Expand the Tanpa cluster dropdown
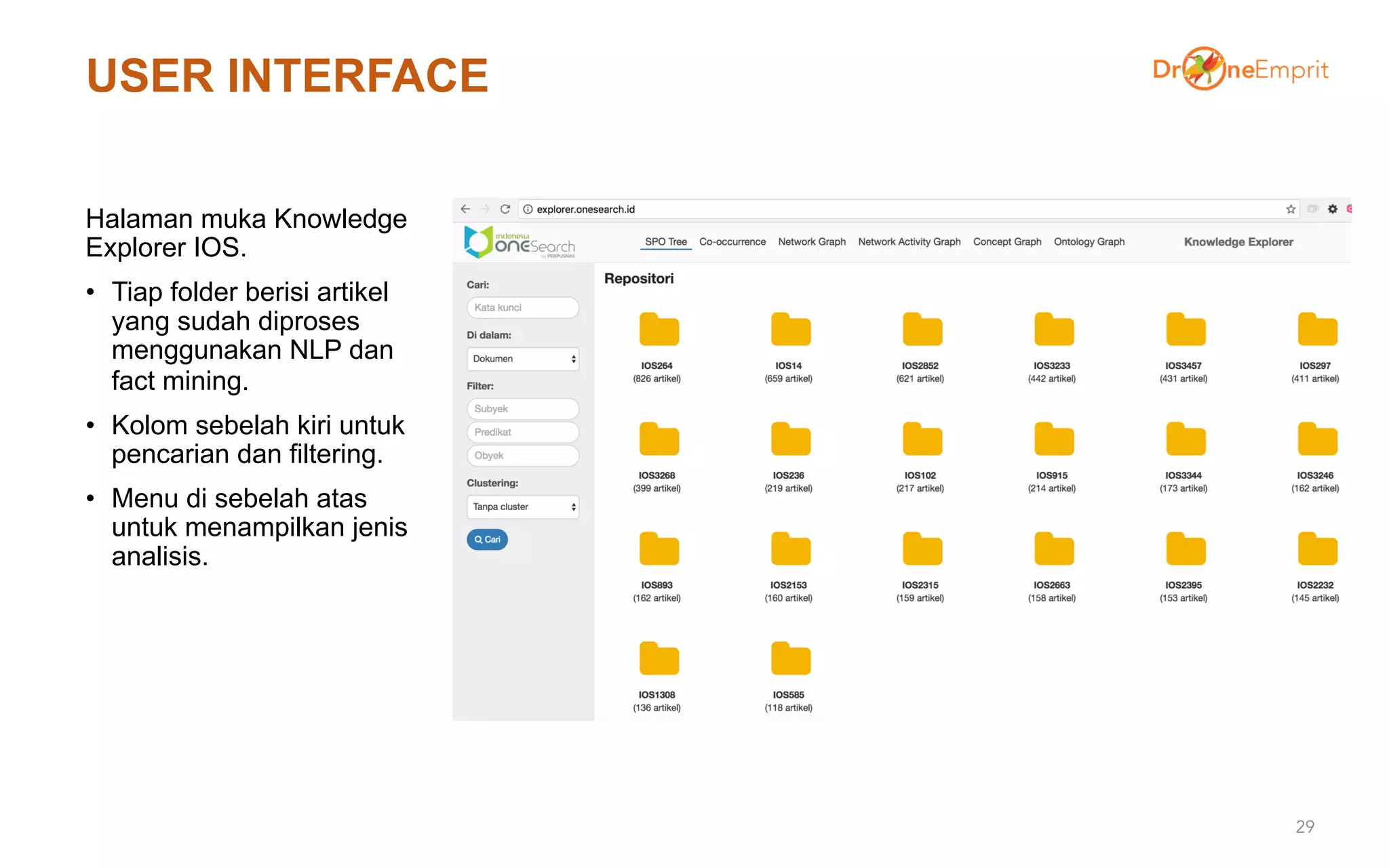 tap(522, 507)
